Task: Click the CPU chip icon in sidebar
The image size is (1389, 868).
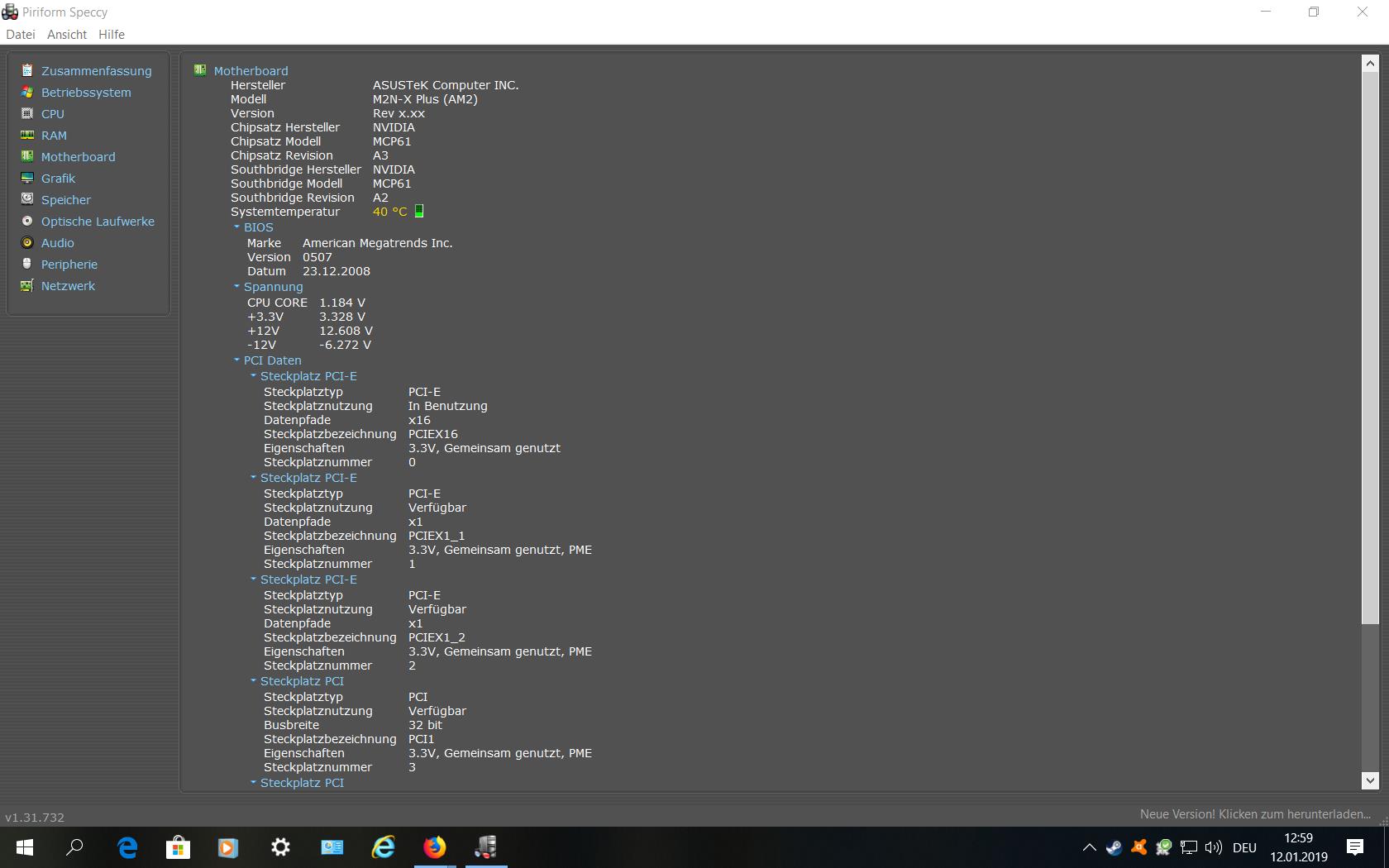Action: [x=27, y=113]
